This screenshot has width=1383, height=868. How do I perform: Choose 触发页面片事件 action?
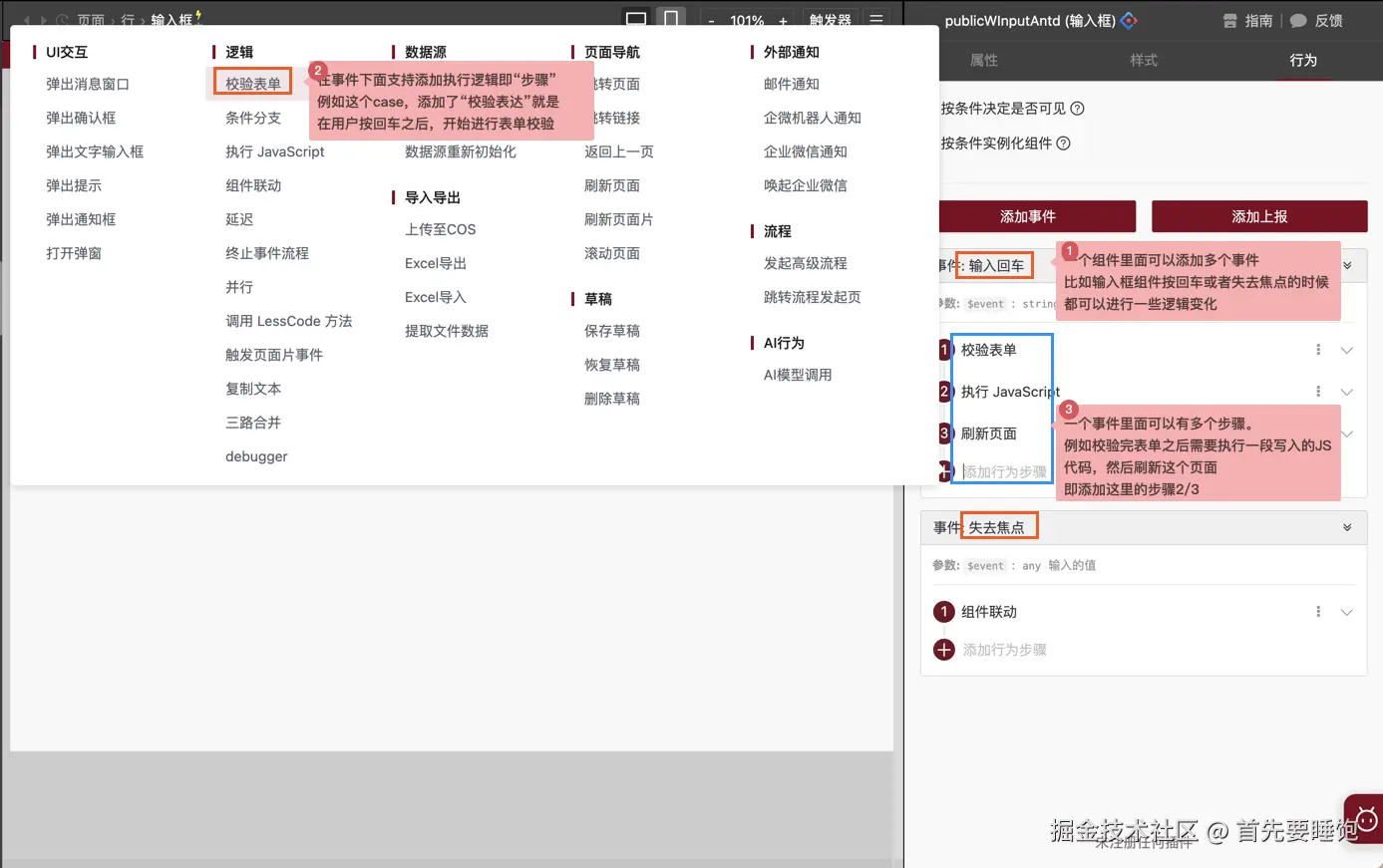tap(274, 355)
